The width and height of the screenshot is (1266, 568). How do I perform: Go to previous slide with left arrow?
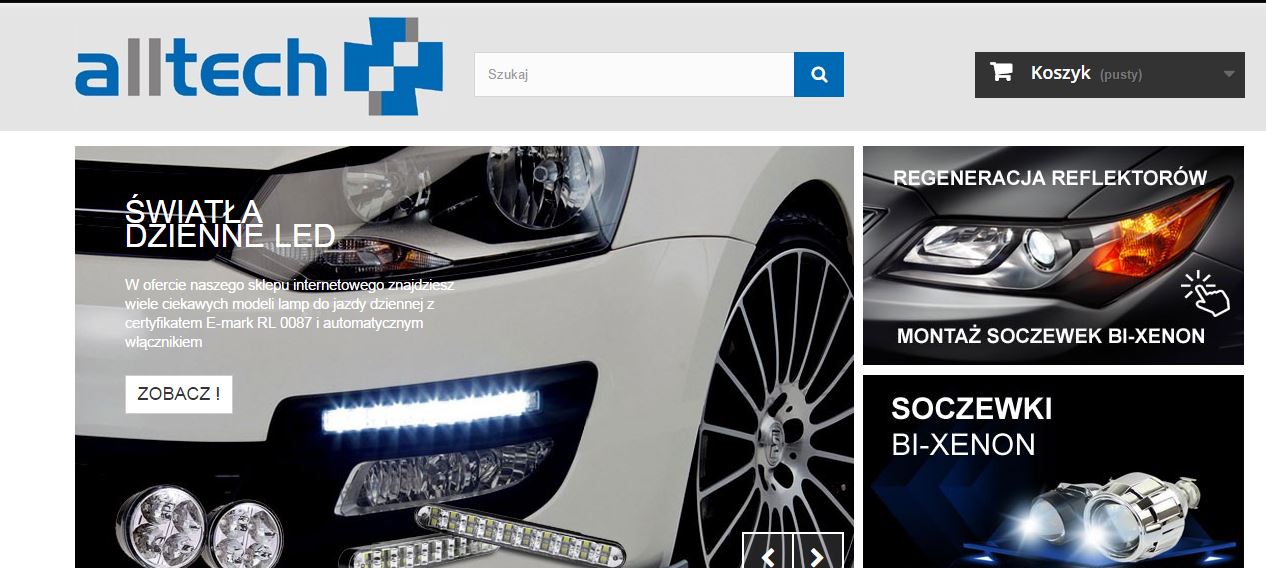coord(767,556)
